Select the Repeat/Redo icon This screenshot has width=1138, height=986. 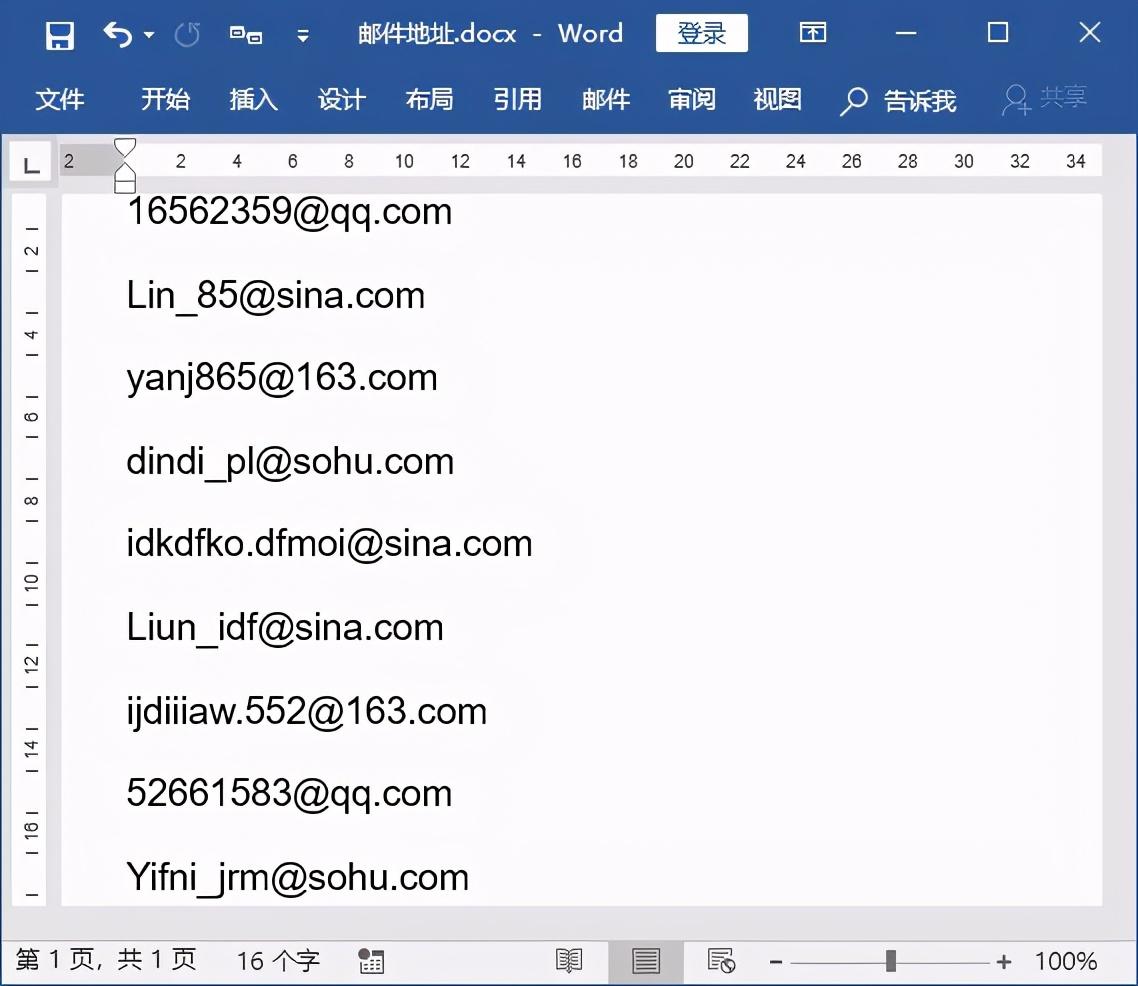point(186,33)
